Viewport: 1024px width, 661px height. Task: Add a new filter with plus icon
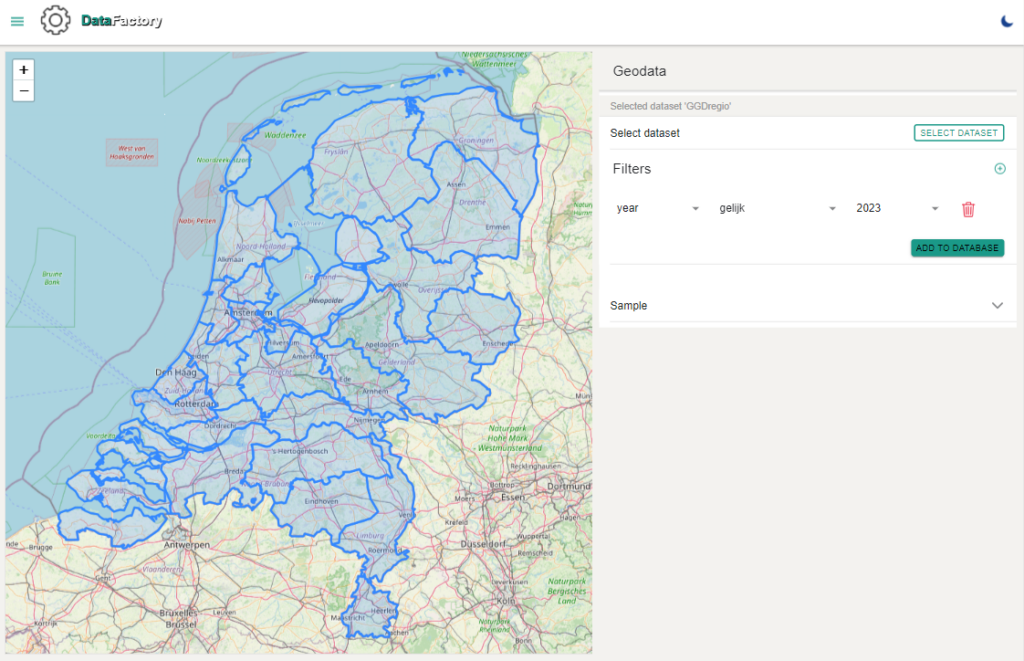pyautogui.click(x=999, y=169)
